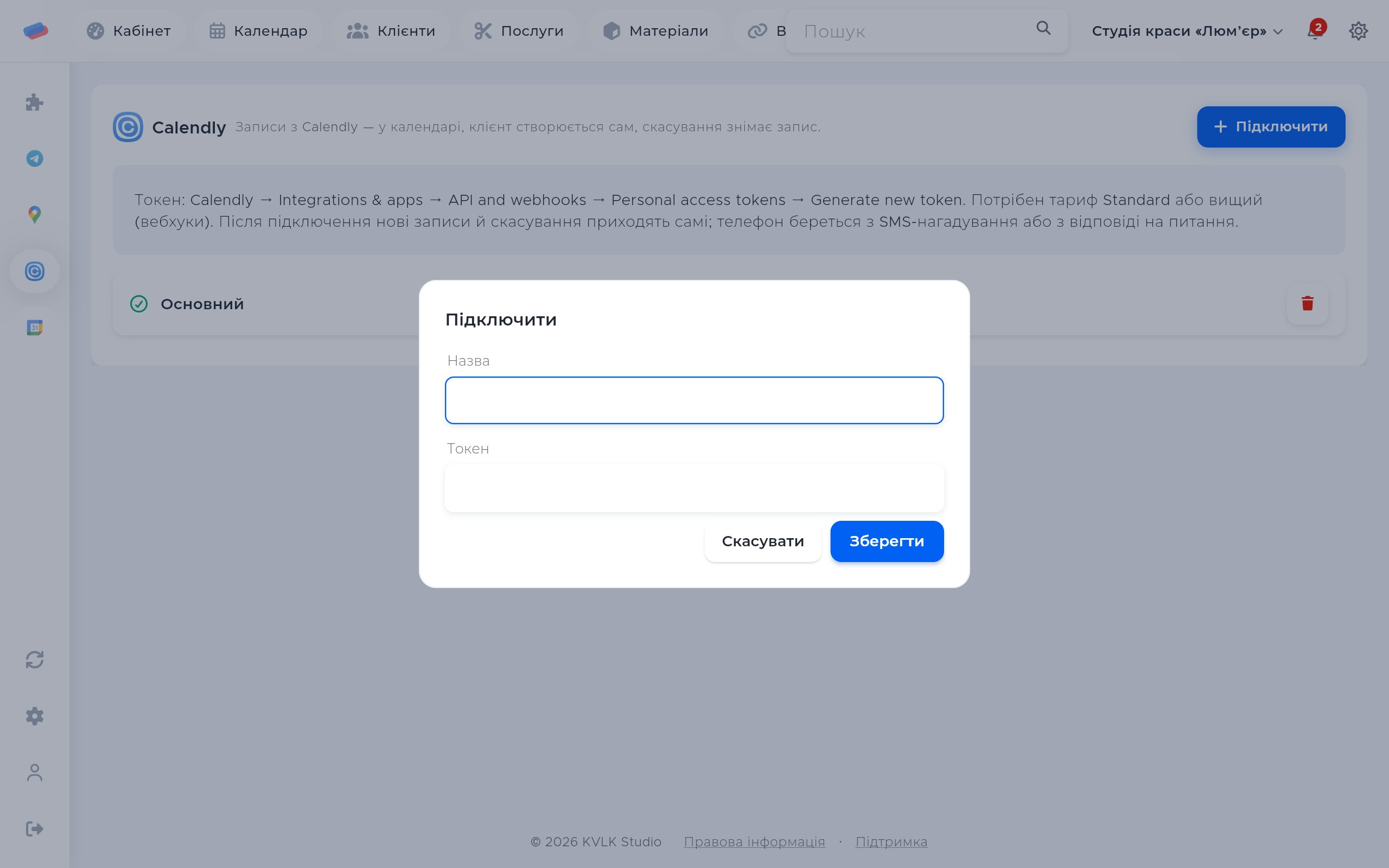This screenshot has width=1389, height=868.
Task: Focus the Назва input field
Action: coord(694,400)
